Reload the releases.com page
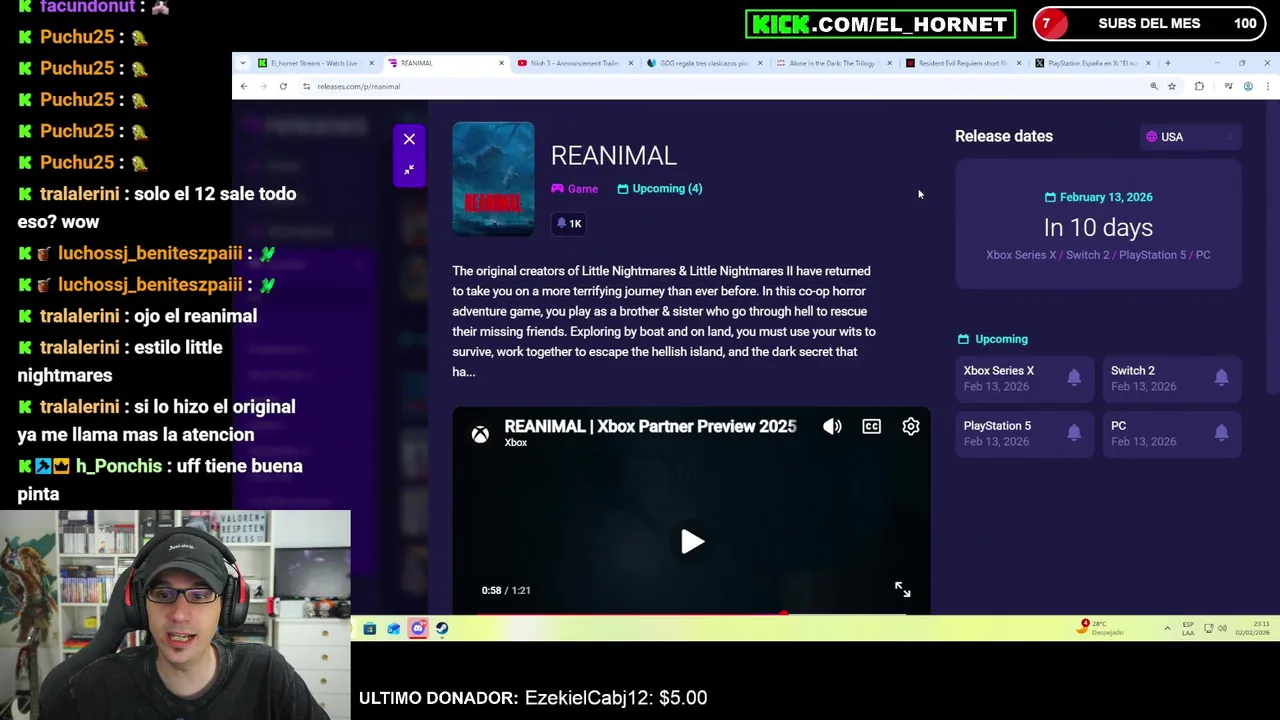Image resolution: width=1280 pixels, height=720 pixels. [283, 87]
